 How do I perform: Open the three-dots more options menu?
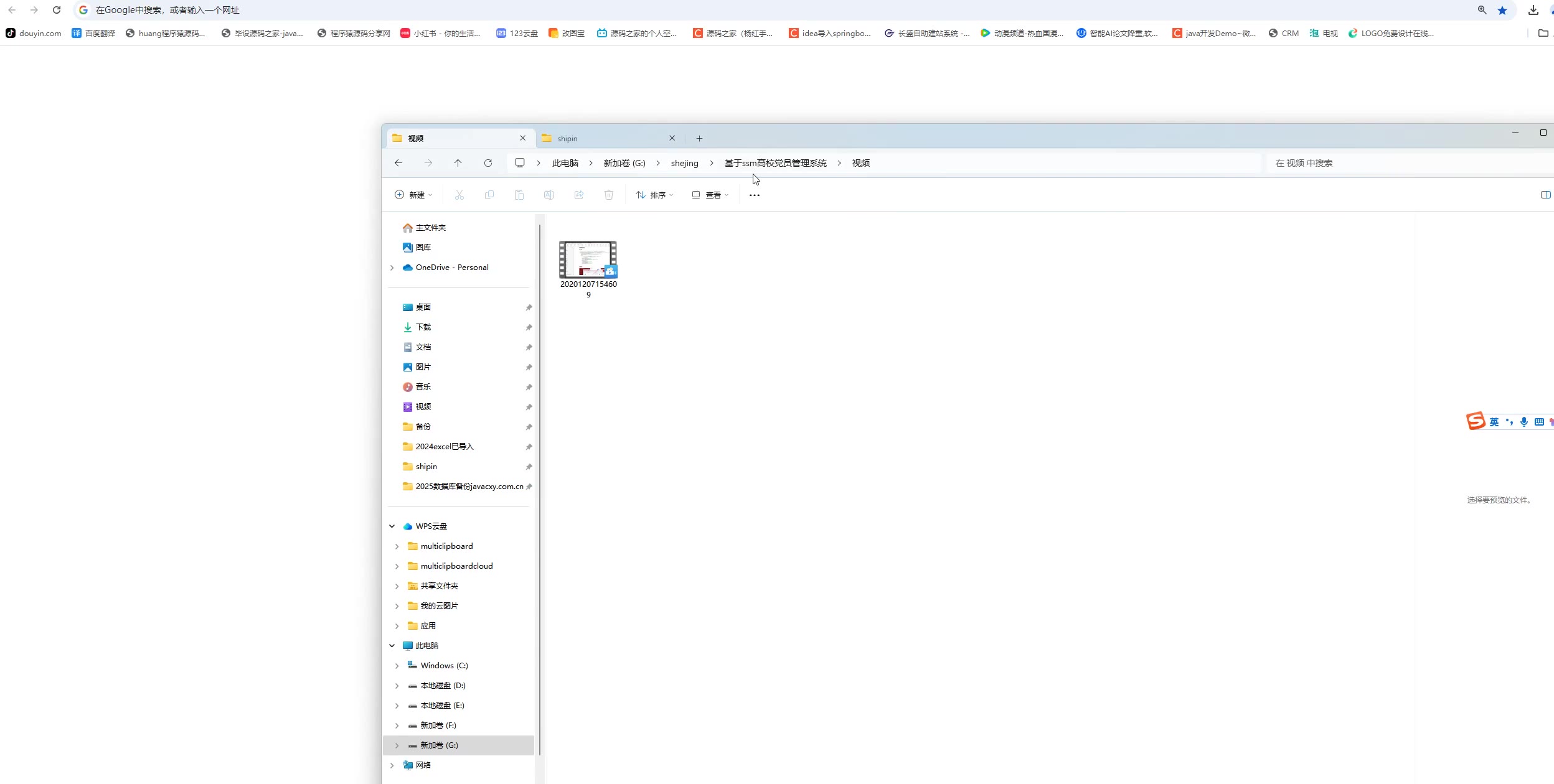[x=754, y=195]
